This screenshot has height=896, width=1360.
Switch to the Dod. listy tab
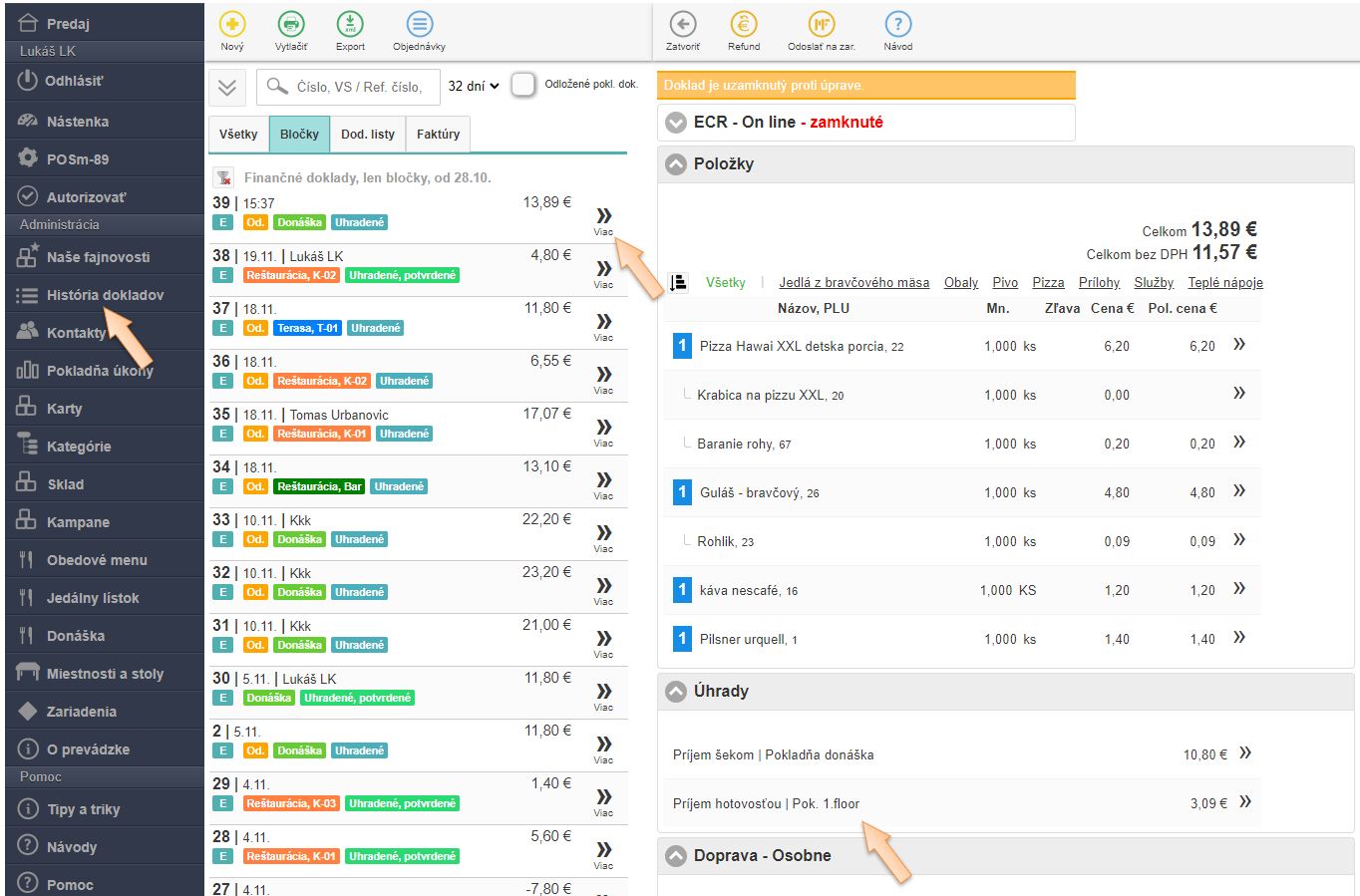pyautogui.click(x=368, y=135)
